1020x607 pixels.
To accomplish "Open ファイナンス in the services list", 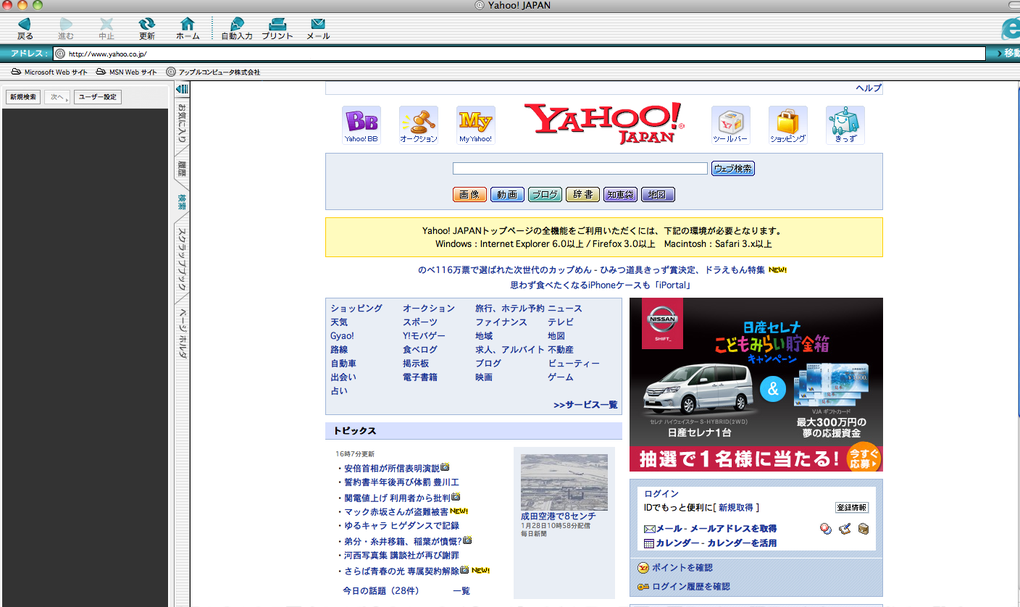I will [500, 322].
